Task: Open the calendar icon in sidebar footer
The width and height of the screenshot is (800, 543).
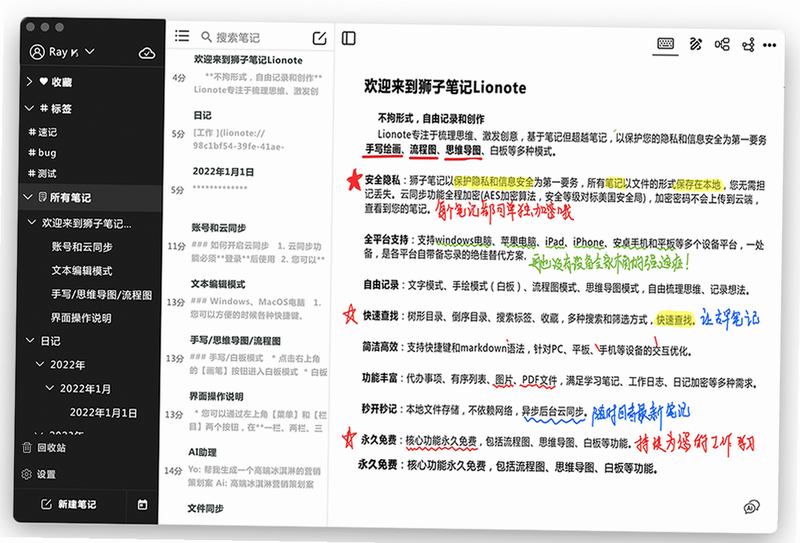Action: (142, 505)
